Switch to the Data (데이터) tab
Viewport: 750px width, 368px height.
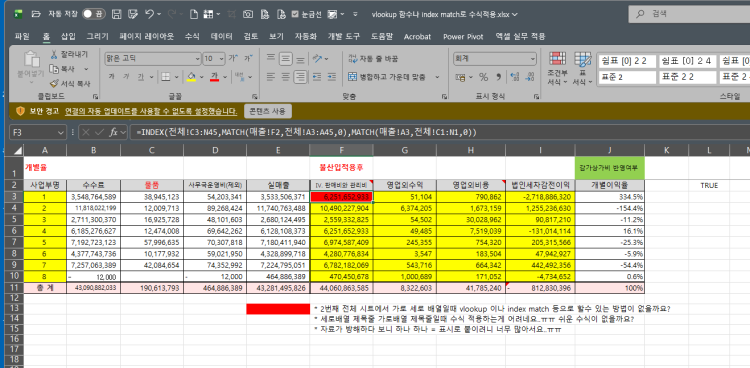click(222, 36)
